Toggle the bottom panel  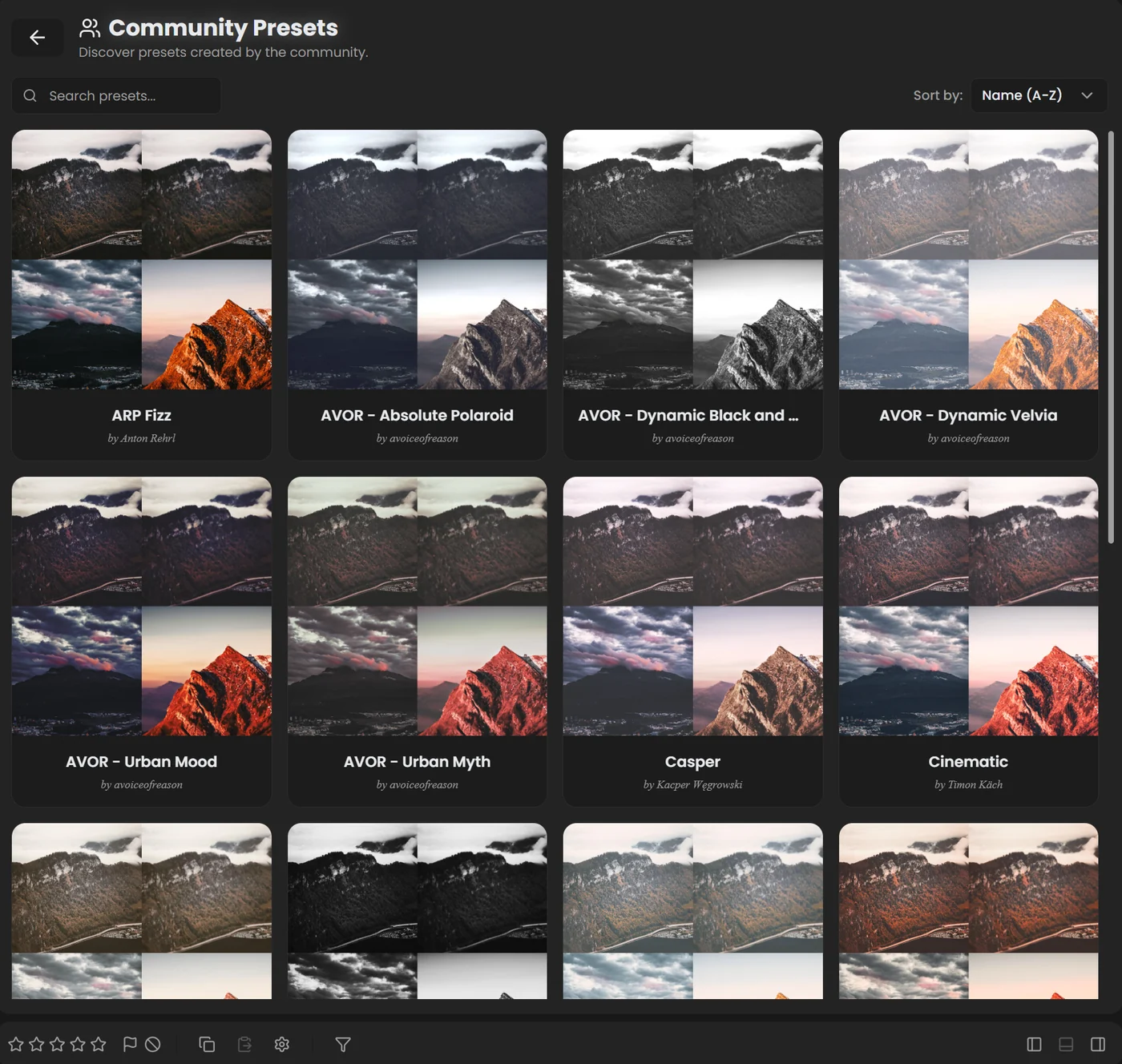click(1066, 1044)
